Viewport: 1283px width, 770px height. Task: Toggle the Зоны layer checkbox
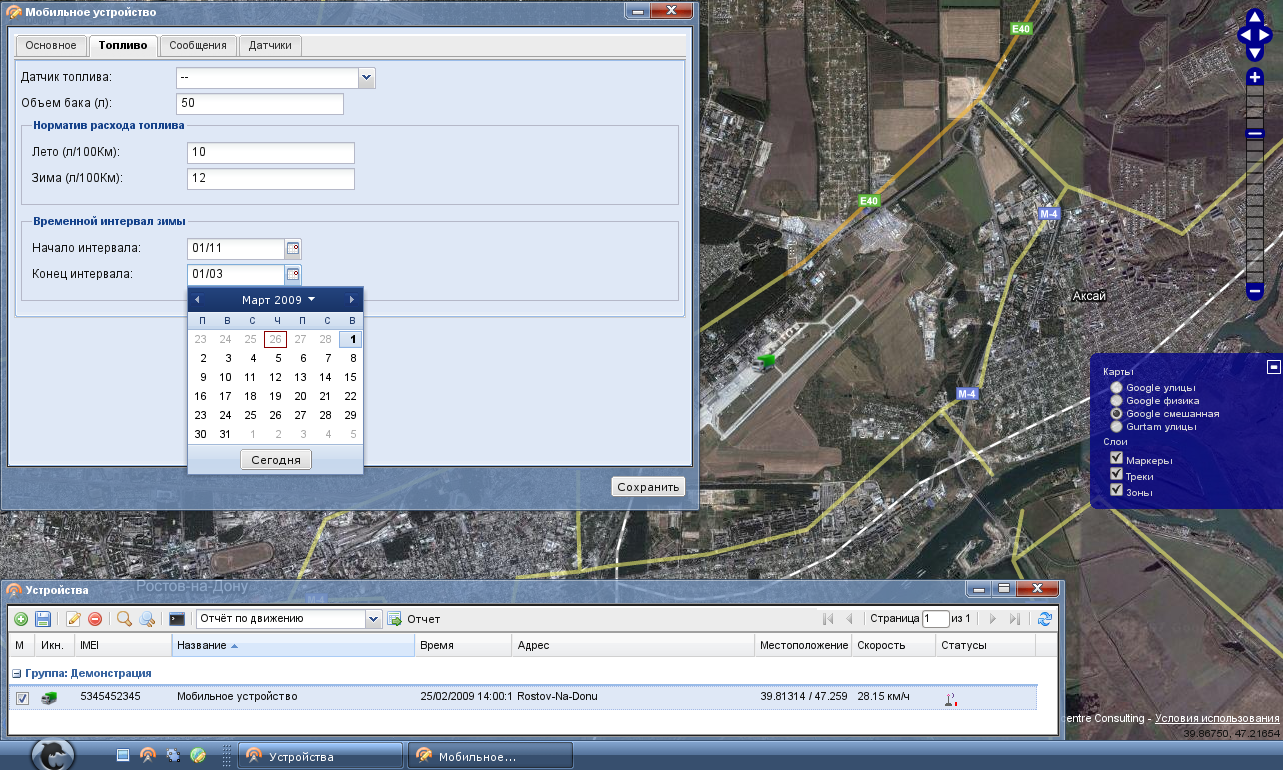[x=1117, y=490]
